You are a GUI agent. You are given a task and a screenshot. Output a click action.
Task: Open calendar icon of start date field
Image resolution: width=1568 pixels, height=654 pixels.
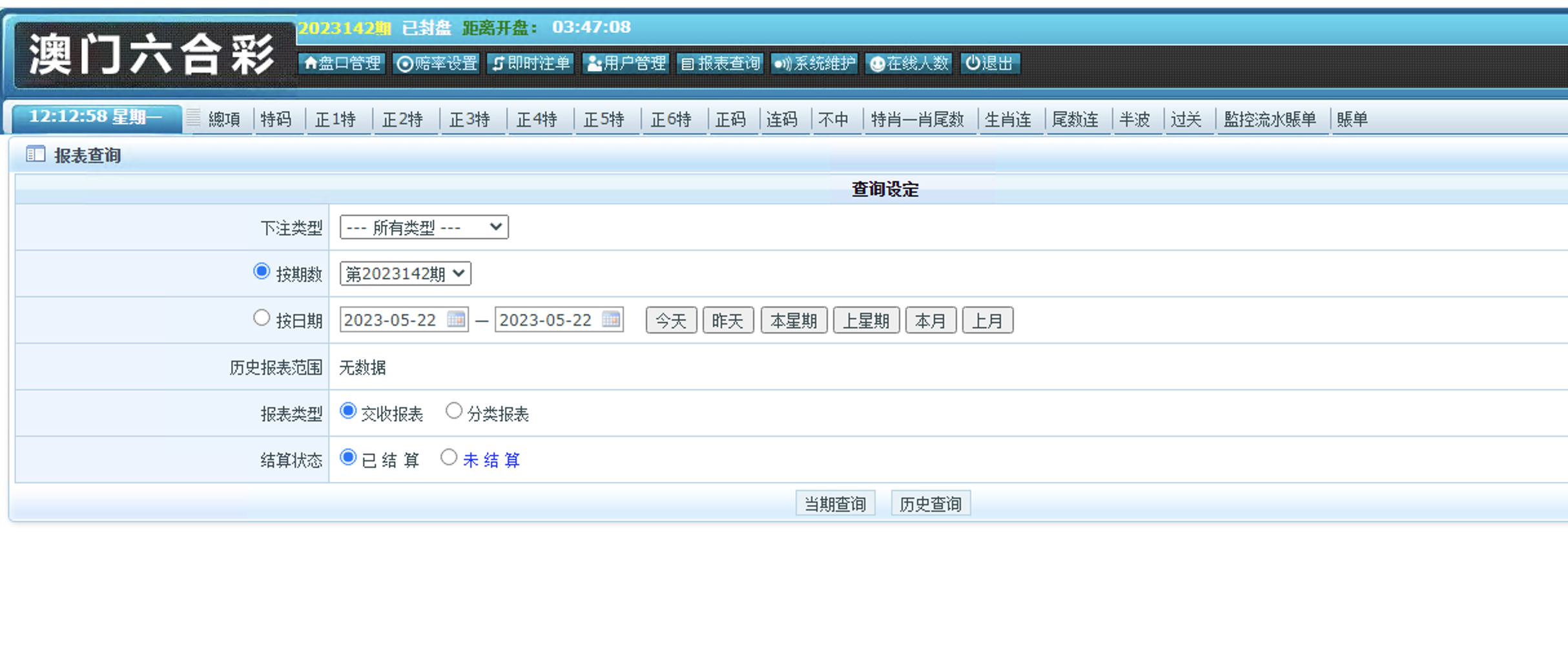(x=456, y=319)
